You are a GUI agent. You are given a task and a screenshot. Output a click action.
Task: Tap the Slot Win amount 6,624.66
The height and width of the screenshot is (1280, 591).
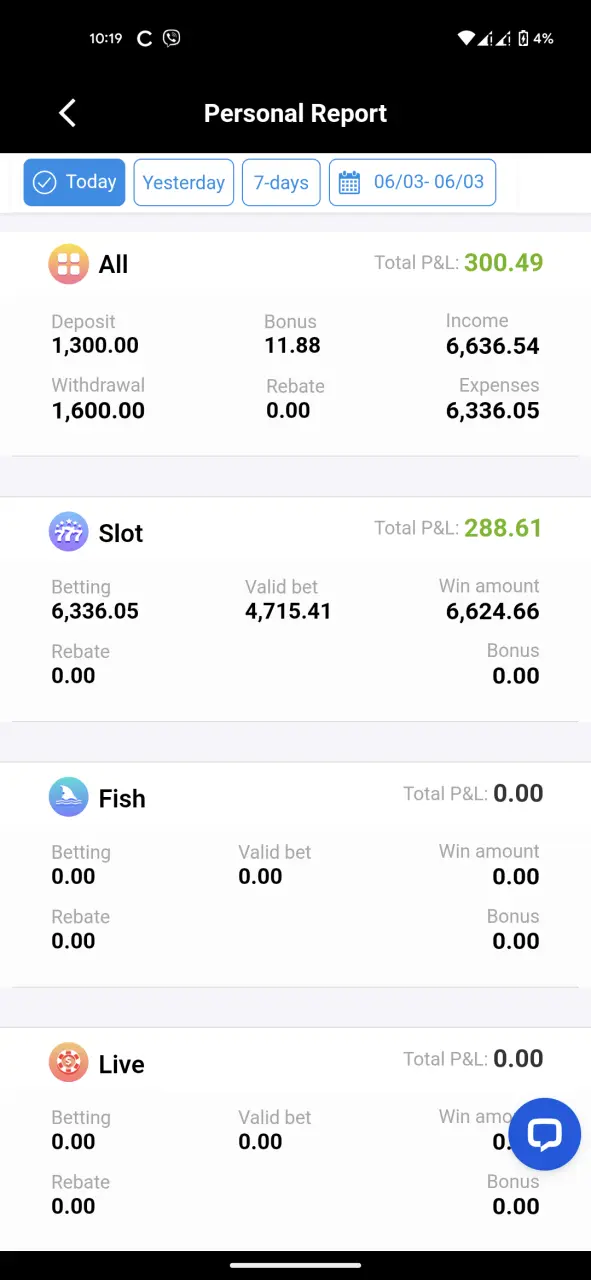click(493, 611)
